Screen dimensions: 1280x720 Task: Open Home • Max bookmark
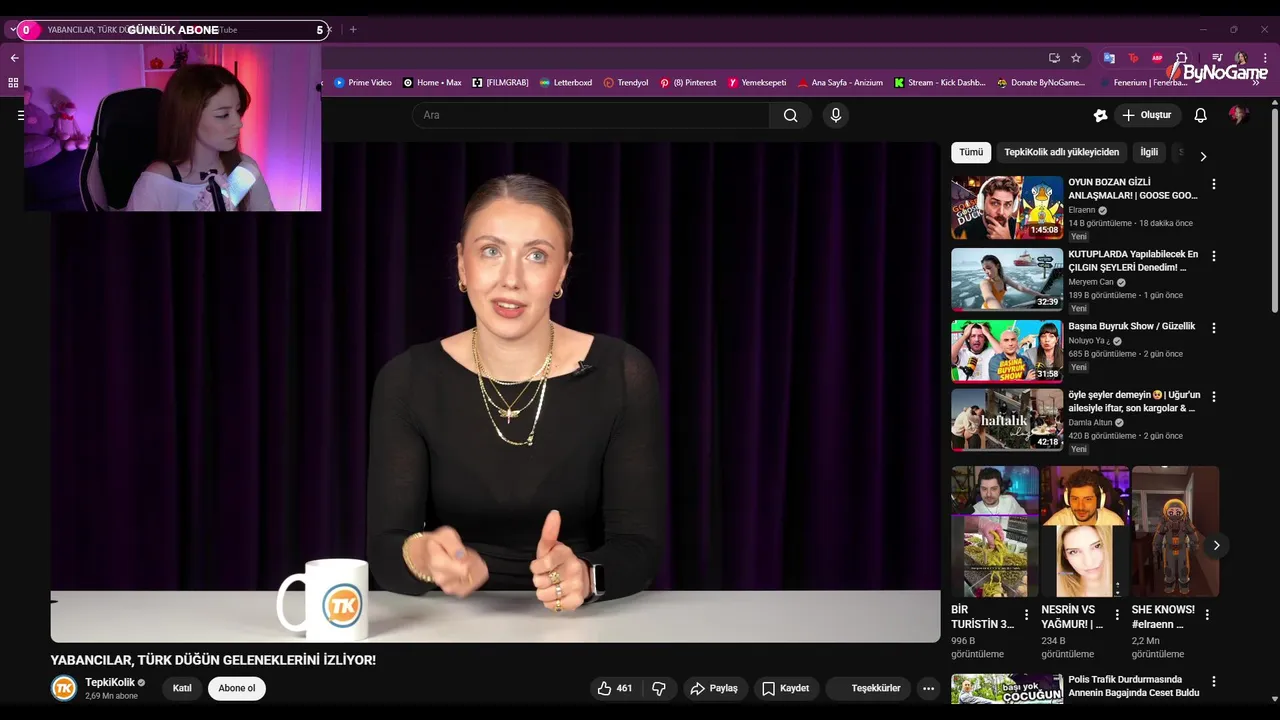point(432,82)
